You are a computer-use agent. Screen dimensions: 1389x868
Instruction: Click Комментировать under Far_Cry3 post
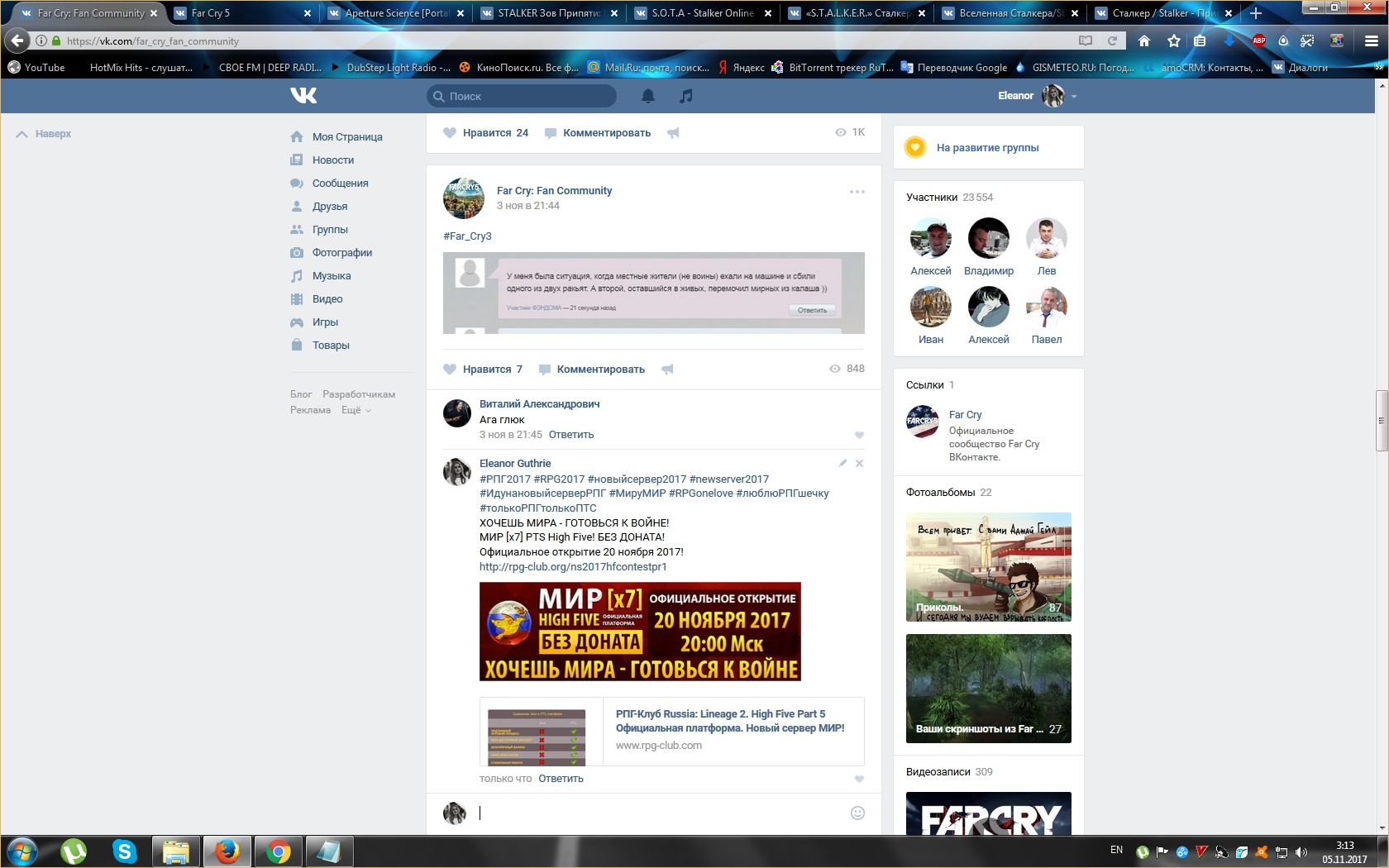591,370
